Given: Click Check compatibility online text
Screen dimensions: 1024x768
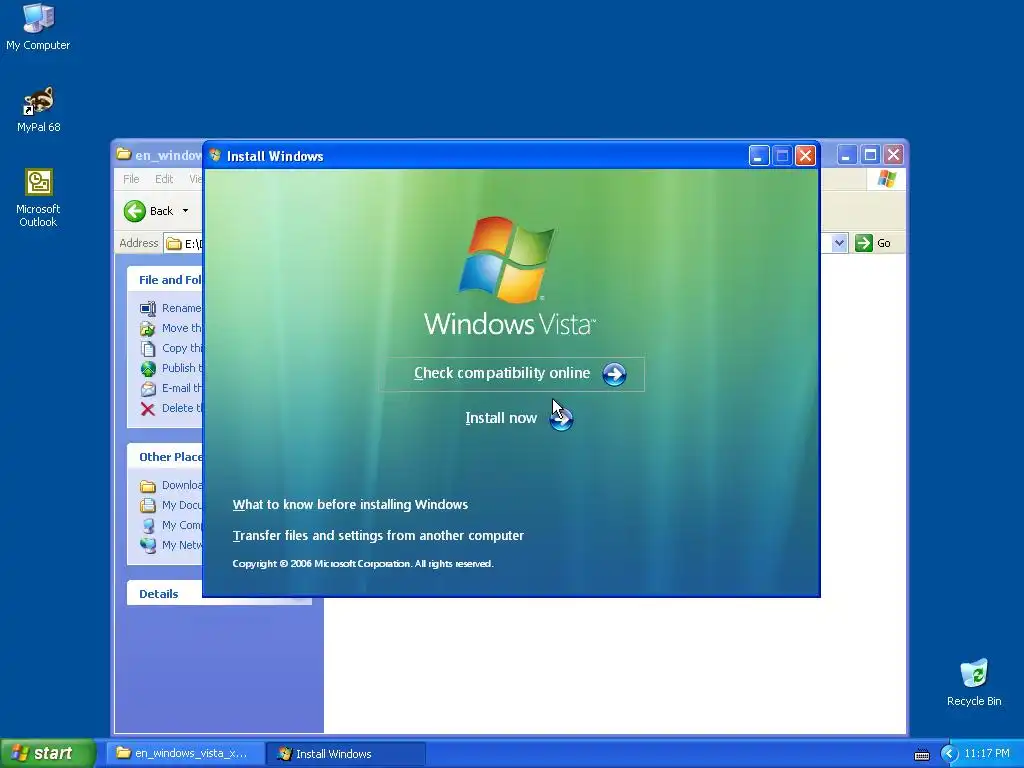Looking at the screenshot, I should pyautogui.click(x=502, y=373).
